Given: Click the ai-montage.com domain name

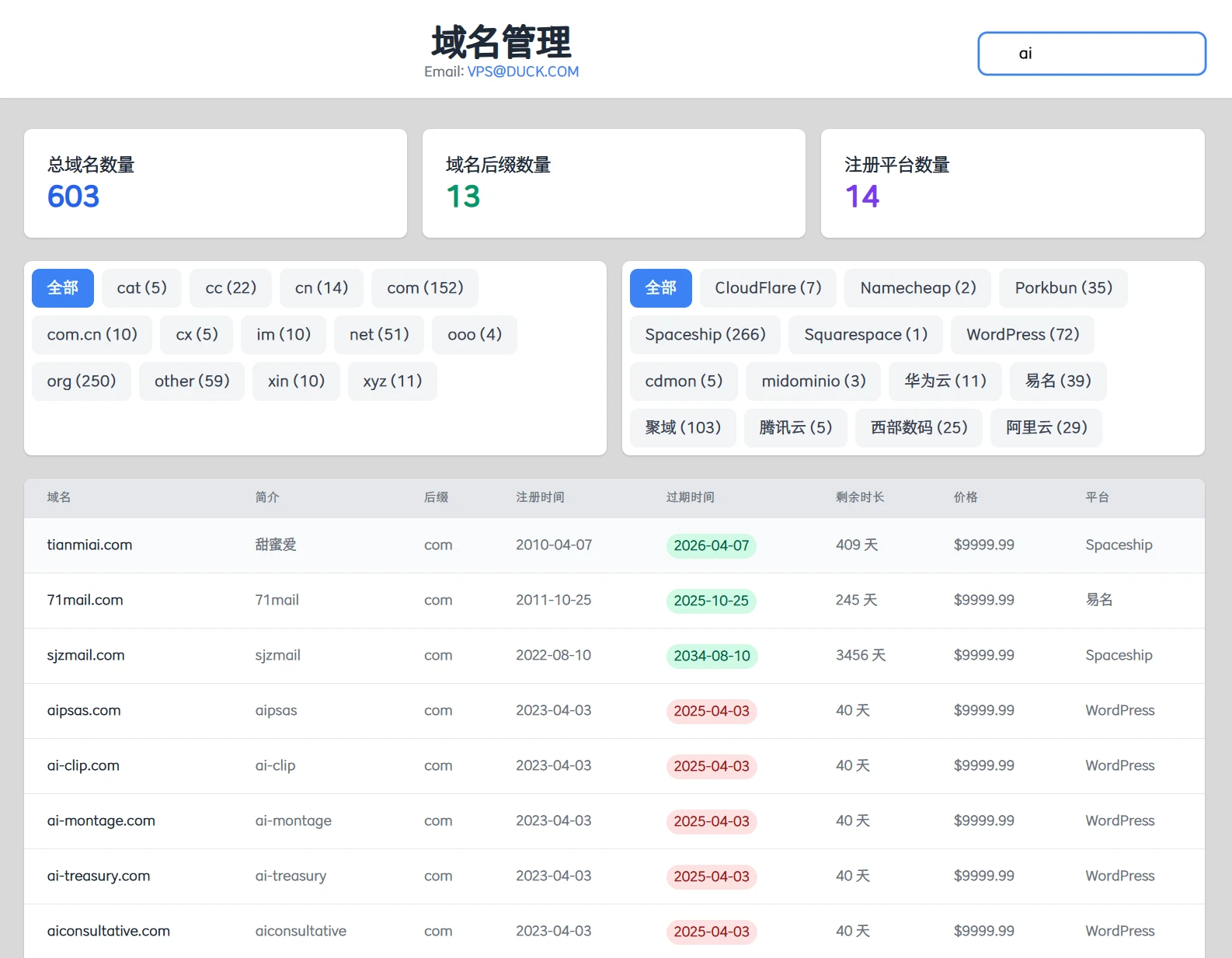Looking at the screenshot, I should coord(101,821).
